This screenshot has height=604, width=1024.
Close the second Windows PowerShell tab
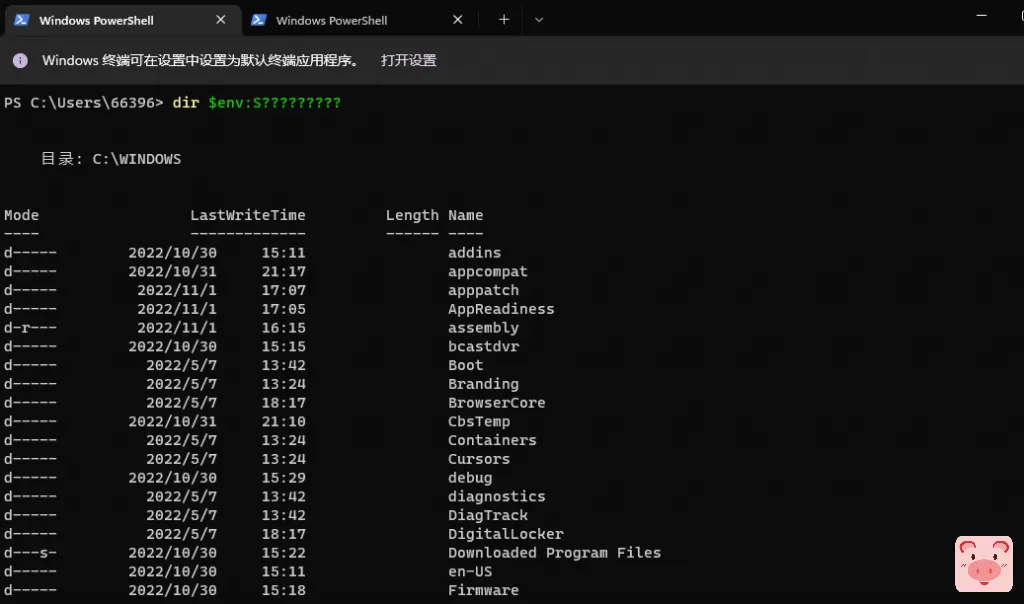pyautogui.click(x=458, y=20)
